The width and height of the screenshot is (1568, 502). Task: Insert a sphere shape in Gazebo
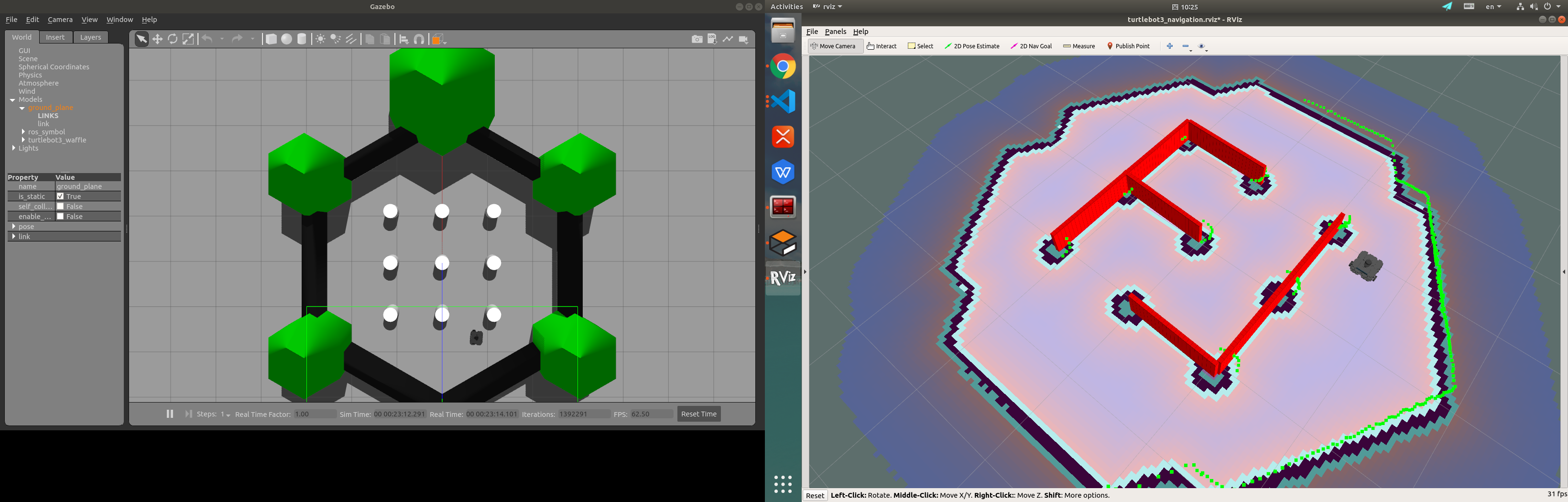click(x=287, y=39)
